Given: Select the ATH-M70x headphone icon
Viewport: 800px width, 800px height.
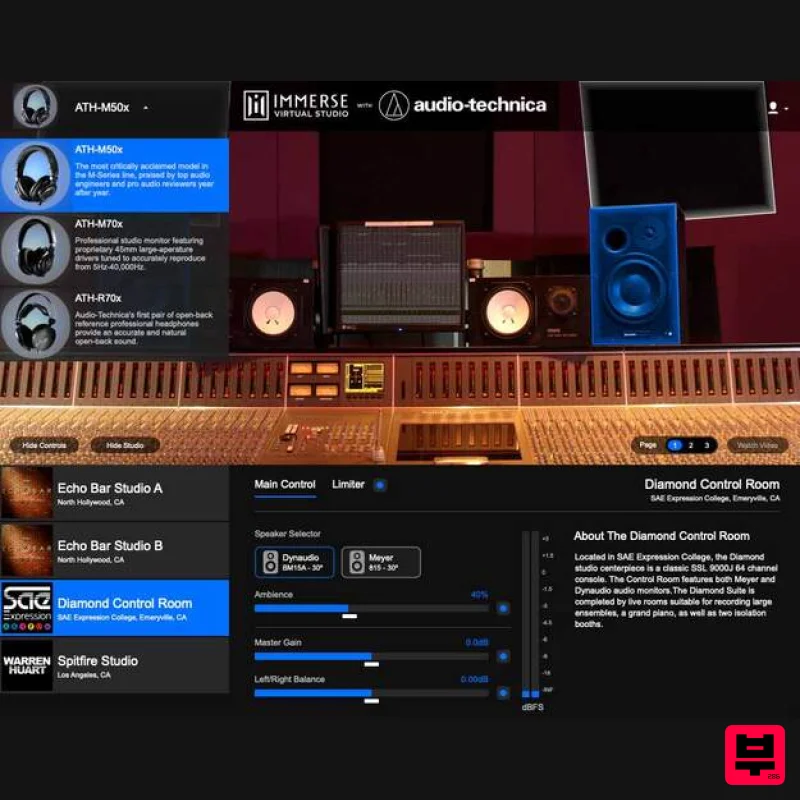Looking at the screenshot, I should (x=37, y=250).
